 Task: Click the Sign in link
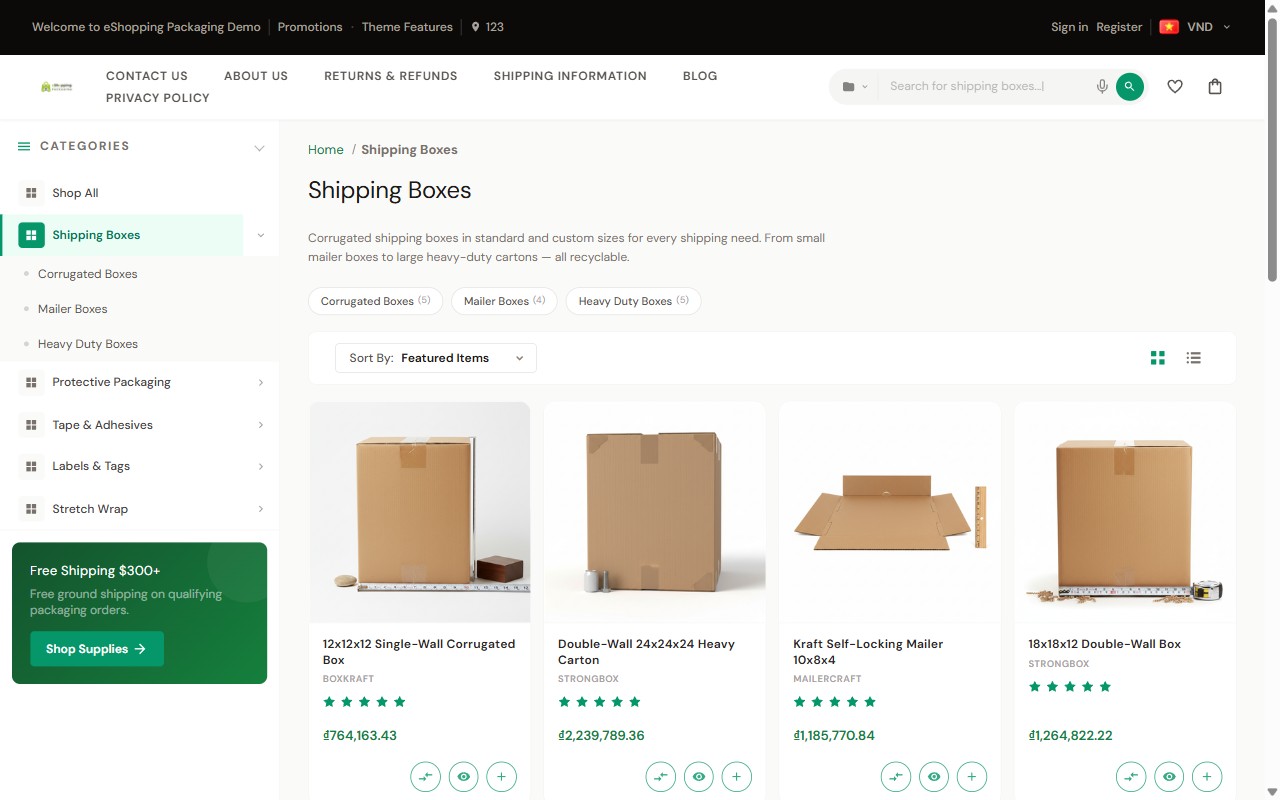click(x=1069, y=27)
